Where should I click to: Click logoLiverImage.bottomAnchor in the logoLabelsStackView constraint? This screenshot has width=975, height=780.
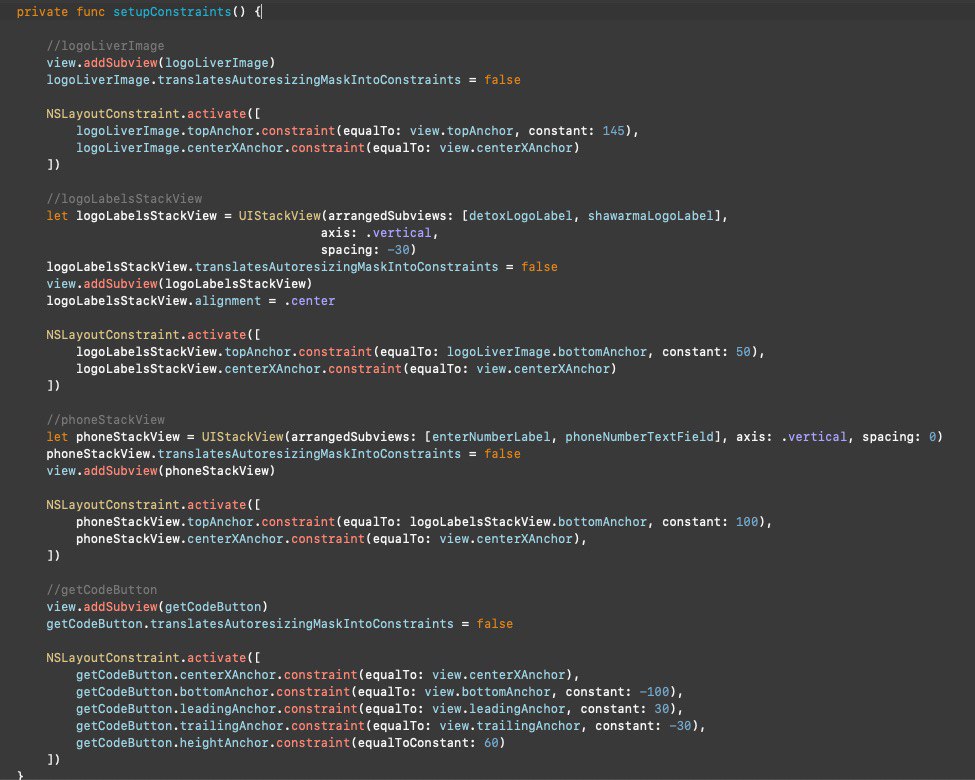click(x=547, y=351)
